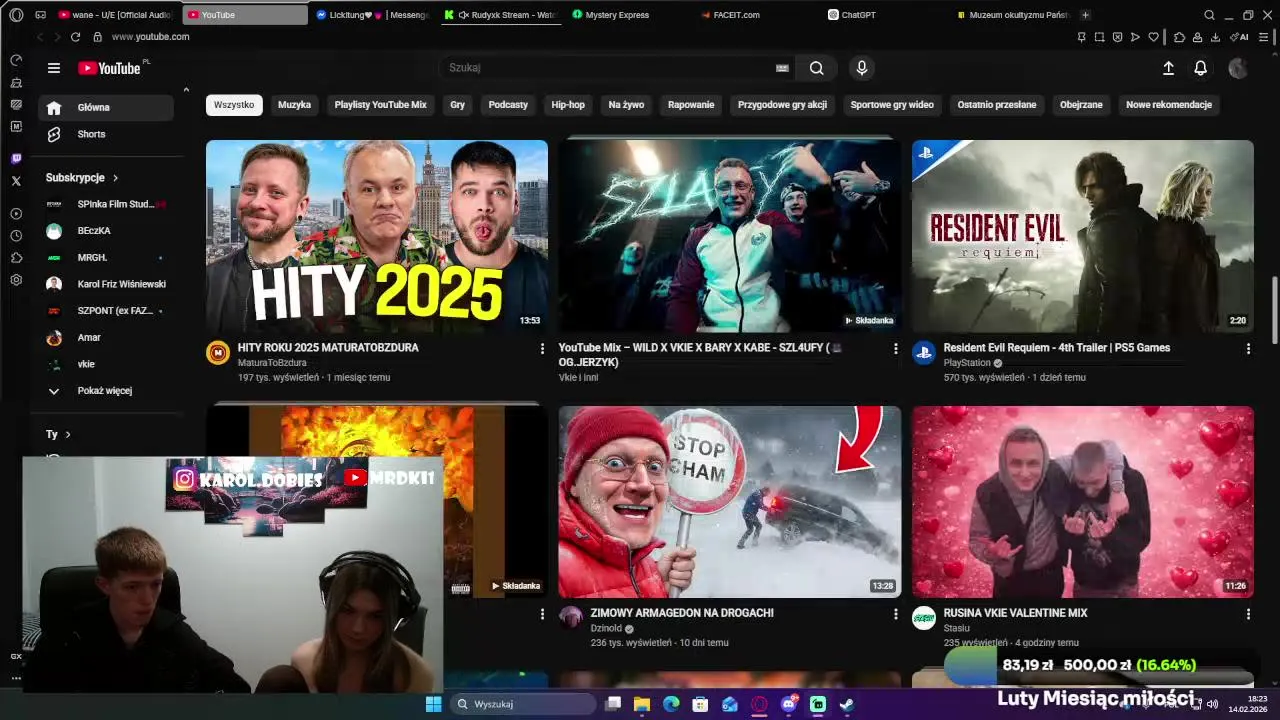Open options for RUSINA VKIE VALENTINE MIX
This screenshot has width=1280, height=720.
[x=1248, y=613]
